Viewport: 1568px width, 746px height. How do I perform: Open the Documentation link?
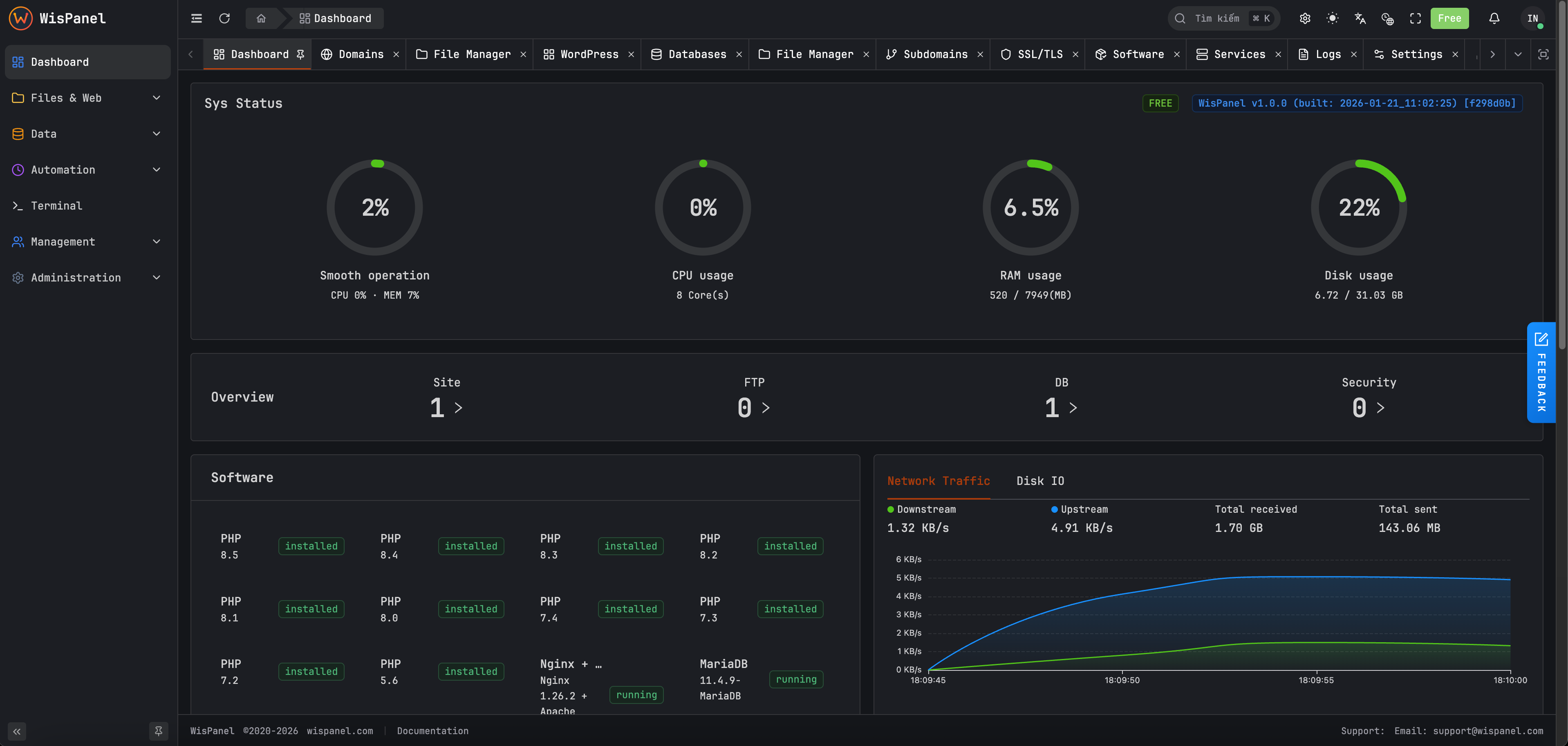coord(432,731)
